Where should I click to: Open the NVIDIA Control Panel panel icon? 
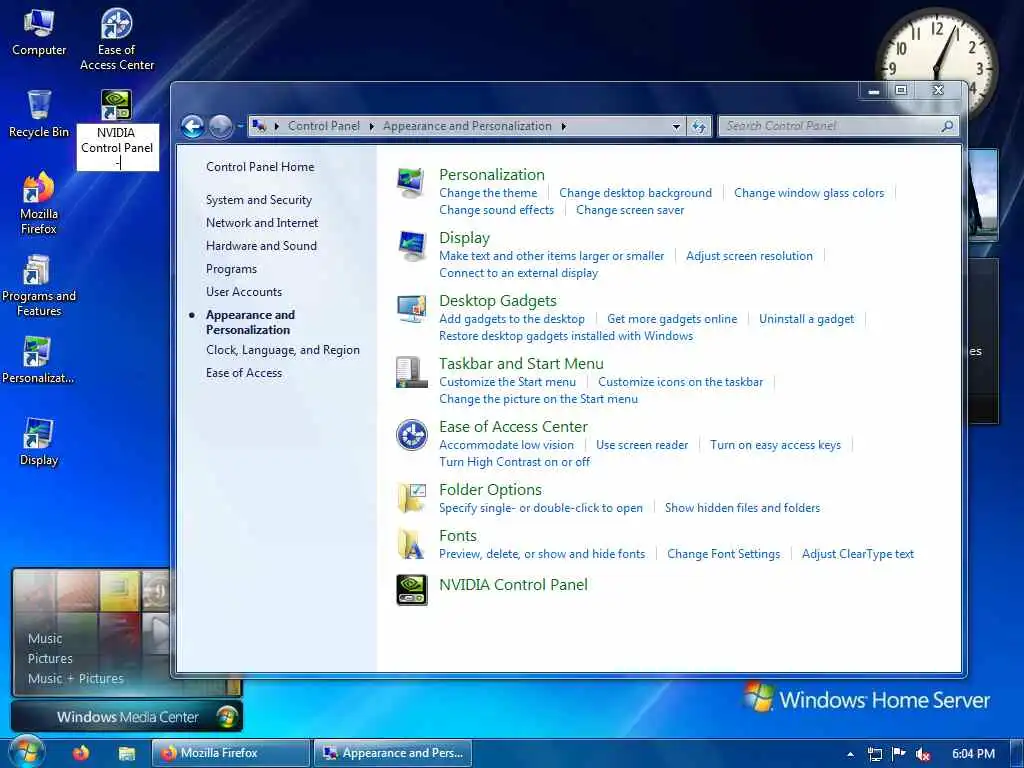click(x=411, y=590)
